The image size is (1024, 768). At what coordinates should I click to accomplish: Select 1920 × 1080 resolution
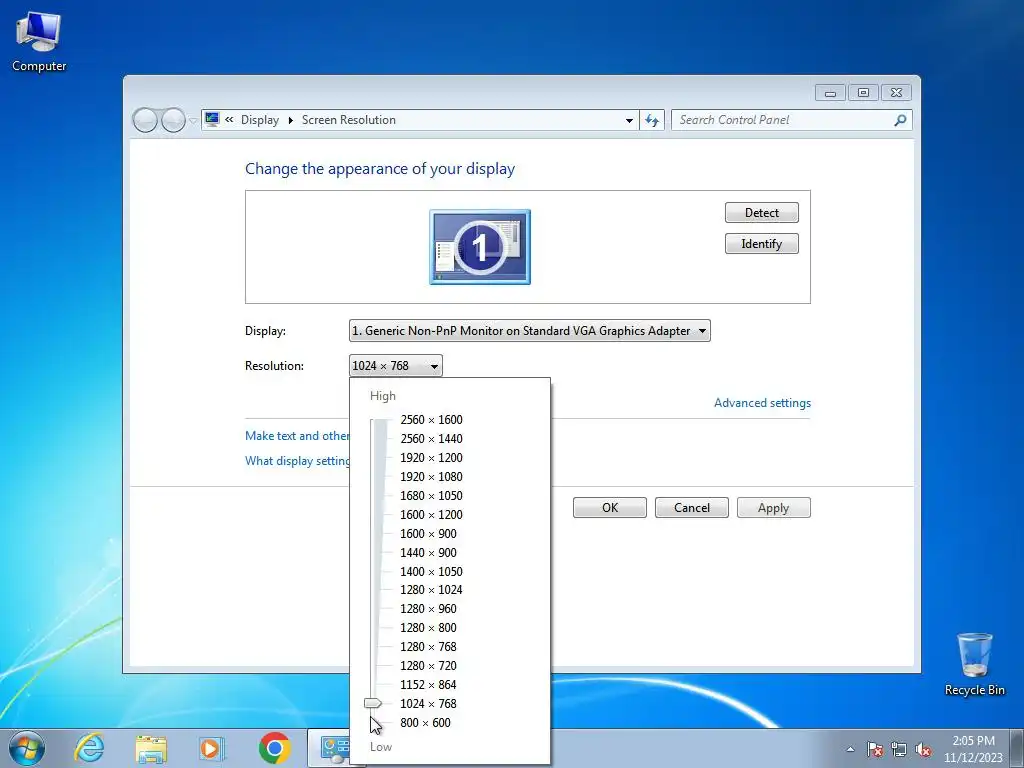coord(431,476)
